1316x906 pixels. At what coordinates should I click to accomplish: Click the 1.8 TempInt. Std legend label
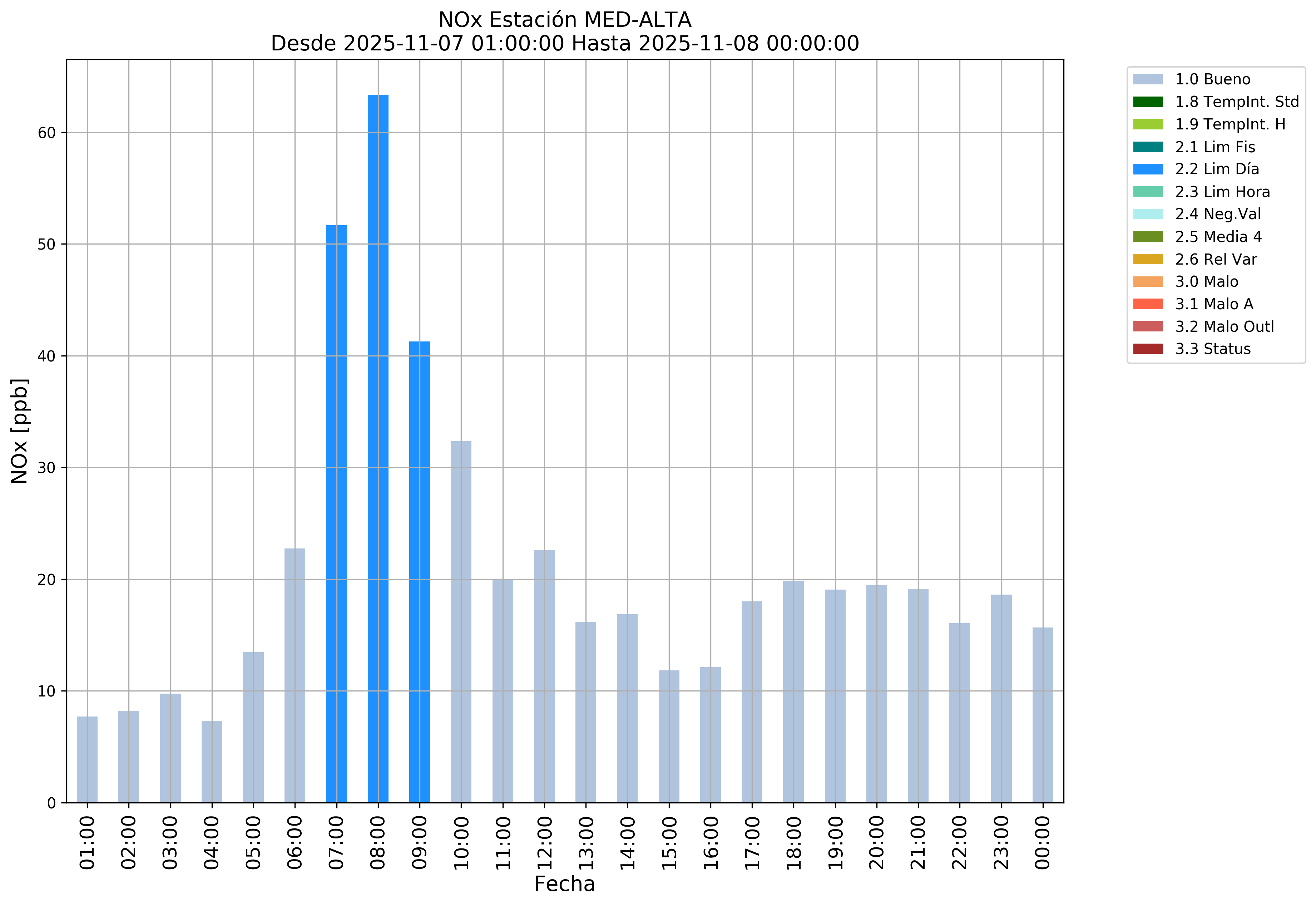pyautogui.click(x=1237, y=102)
